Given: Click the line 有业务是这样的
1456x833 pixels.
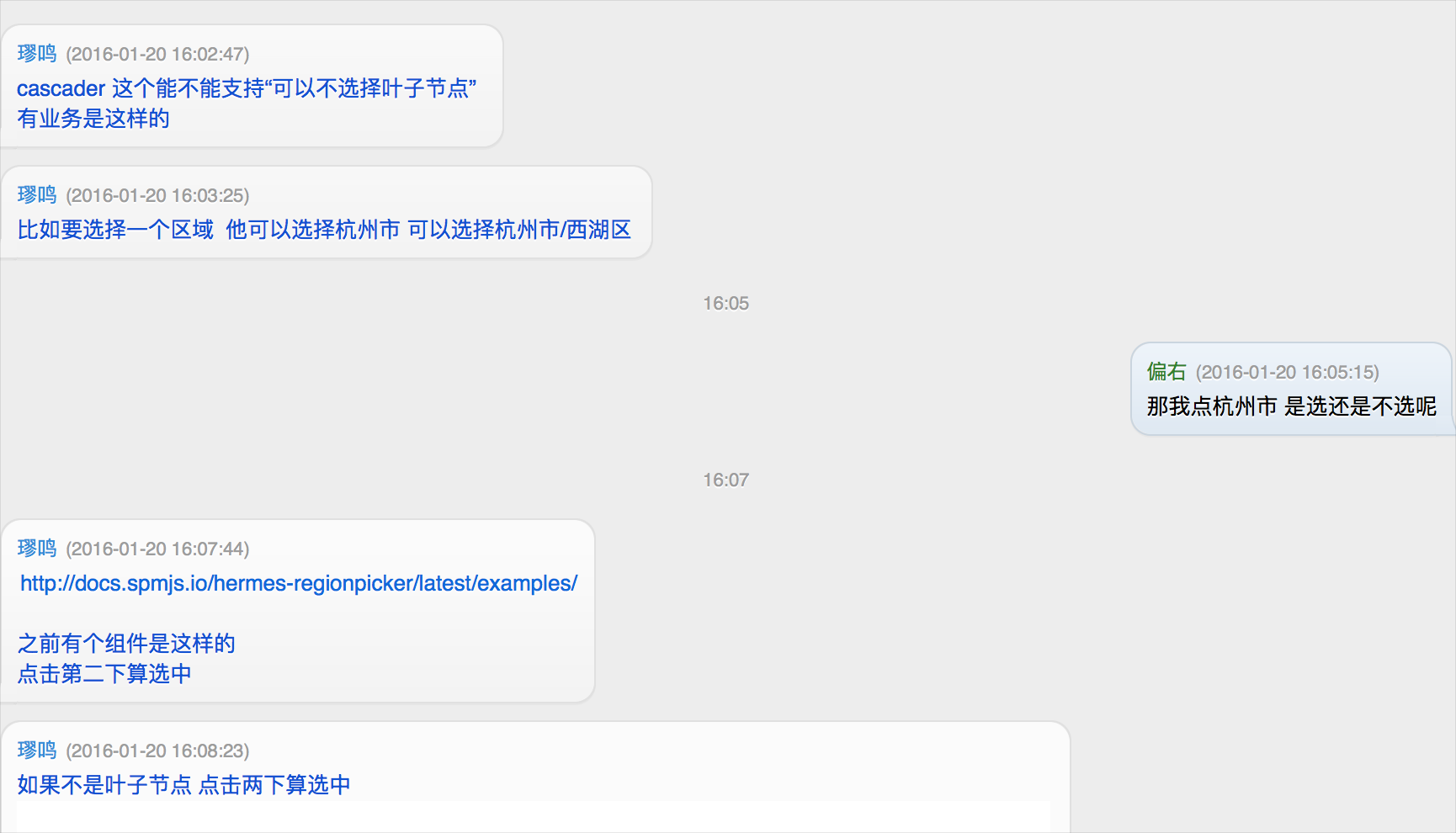Looking at the screenshot, I should tap(93, 119).
